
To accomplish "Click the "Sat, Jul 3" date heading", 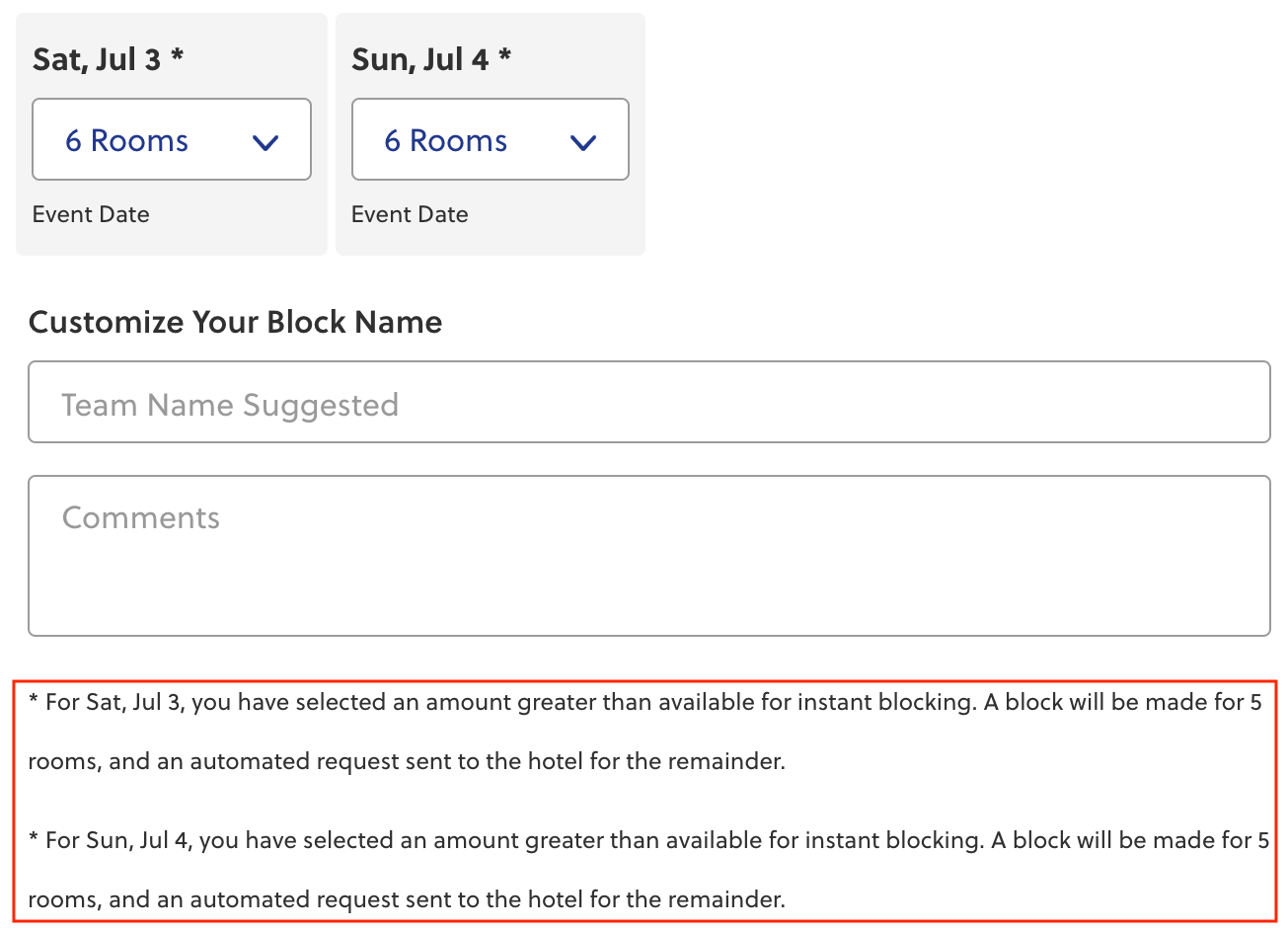I will pyautogui.click(x=96, y=59).
